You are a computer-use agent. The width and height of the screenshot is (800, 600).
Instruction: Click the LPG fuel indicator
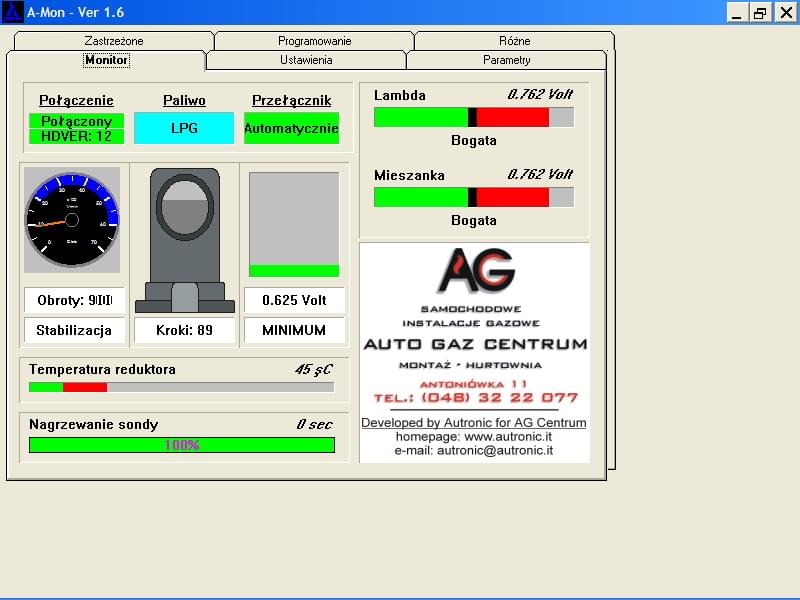click(x=184, y=128)
